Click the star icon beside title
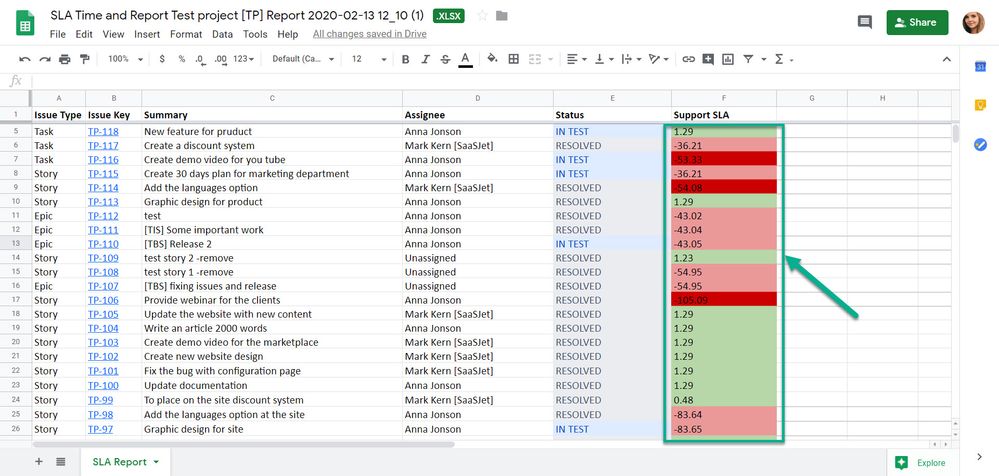 [x=482, y=16]
